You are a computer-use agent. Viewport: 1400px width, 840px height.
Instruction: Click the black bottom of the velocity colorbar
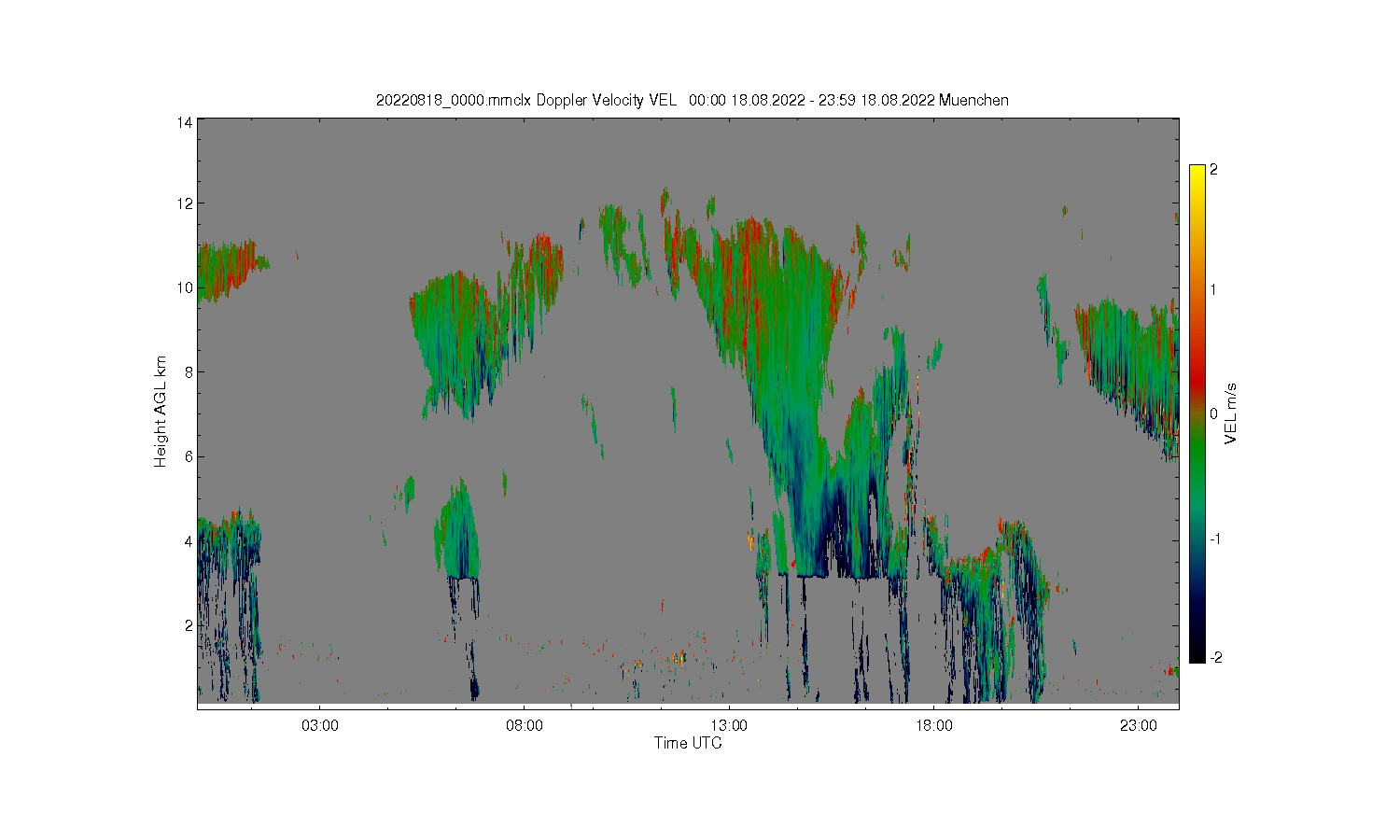click(1197, 656)
